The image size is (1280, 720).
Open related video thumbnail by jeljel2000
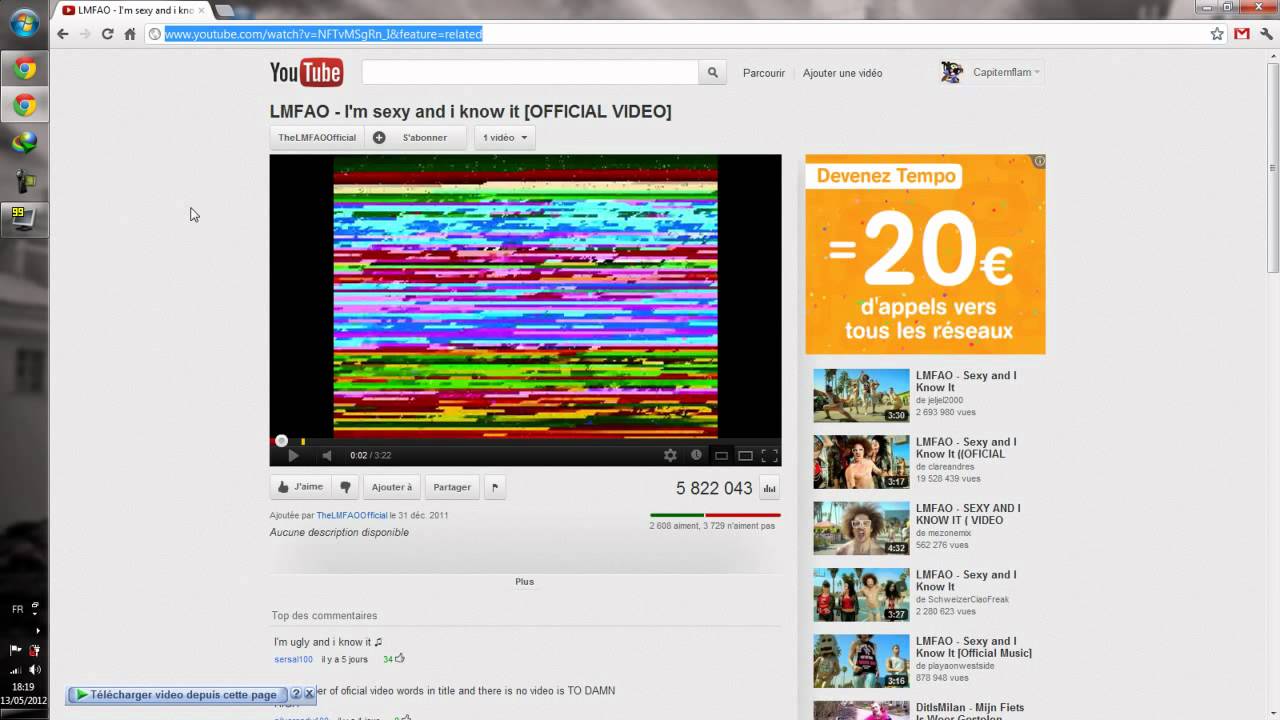861,395
